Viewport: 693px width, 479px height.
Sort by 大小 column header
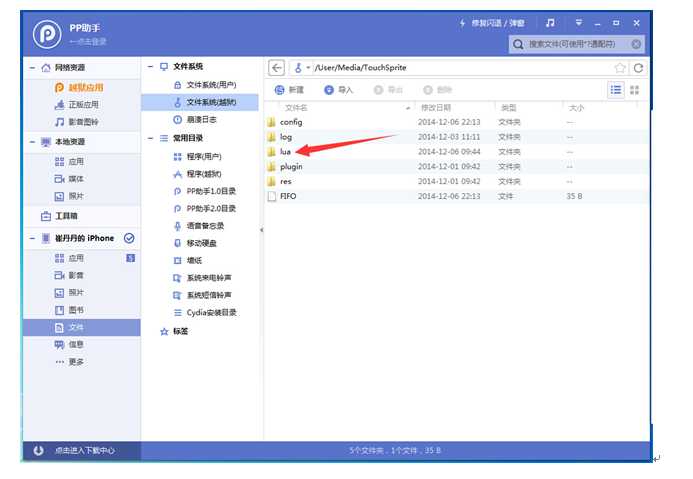[576, 107]
